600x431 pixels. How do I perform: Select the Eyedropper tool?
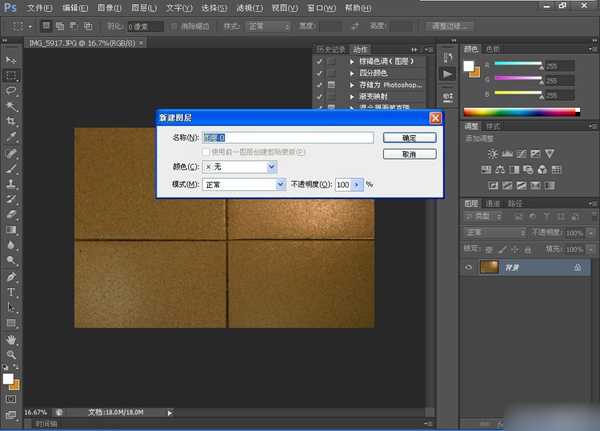point(12,136)
